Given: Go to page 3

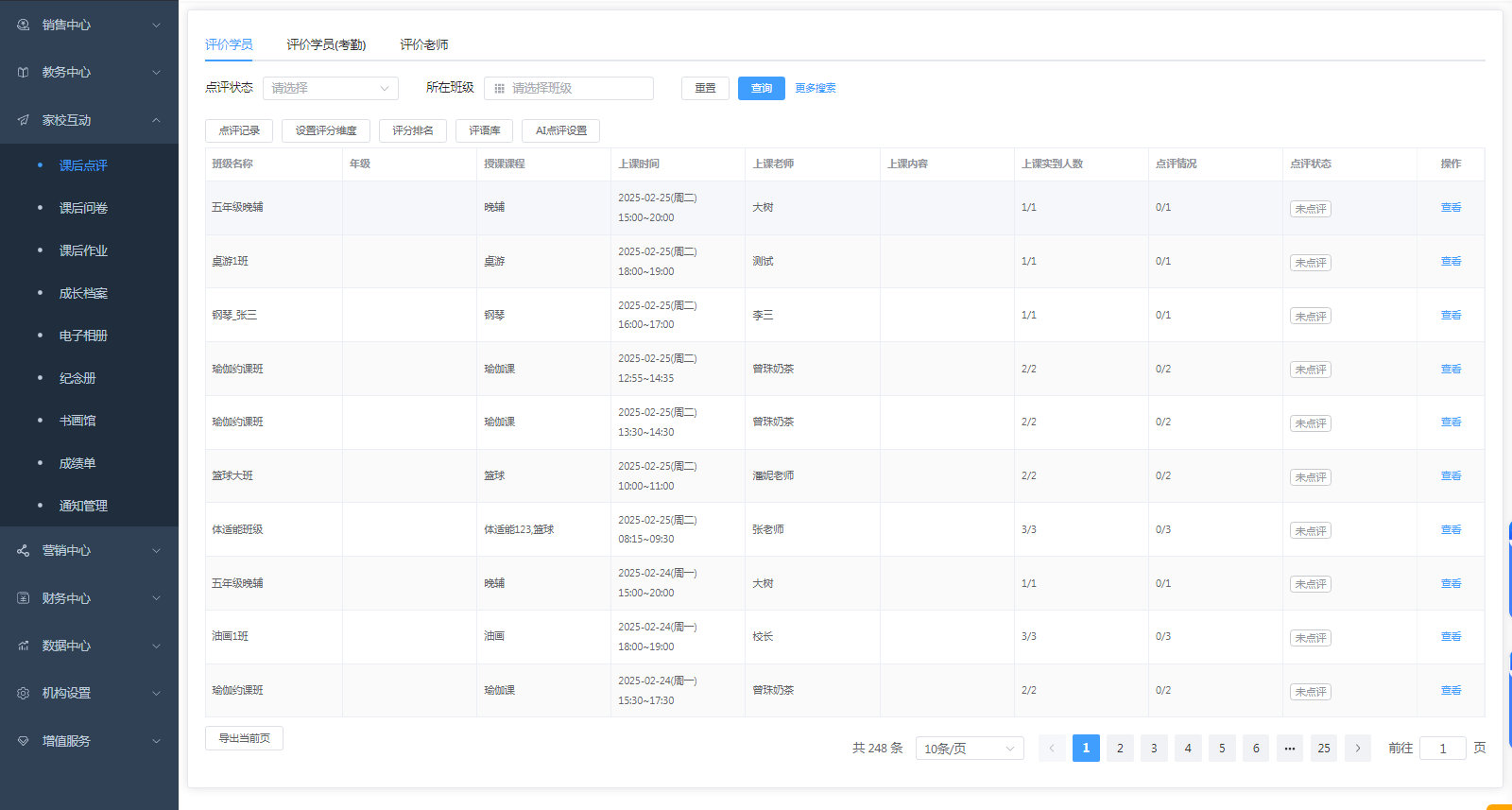Looking at the screenshot, I should click(x=1154, y=748).
